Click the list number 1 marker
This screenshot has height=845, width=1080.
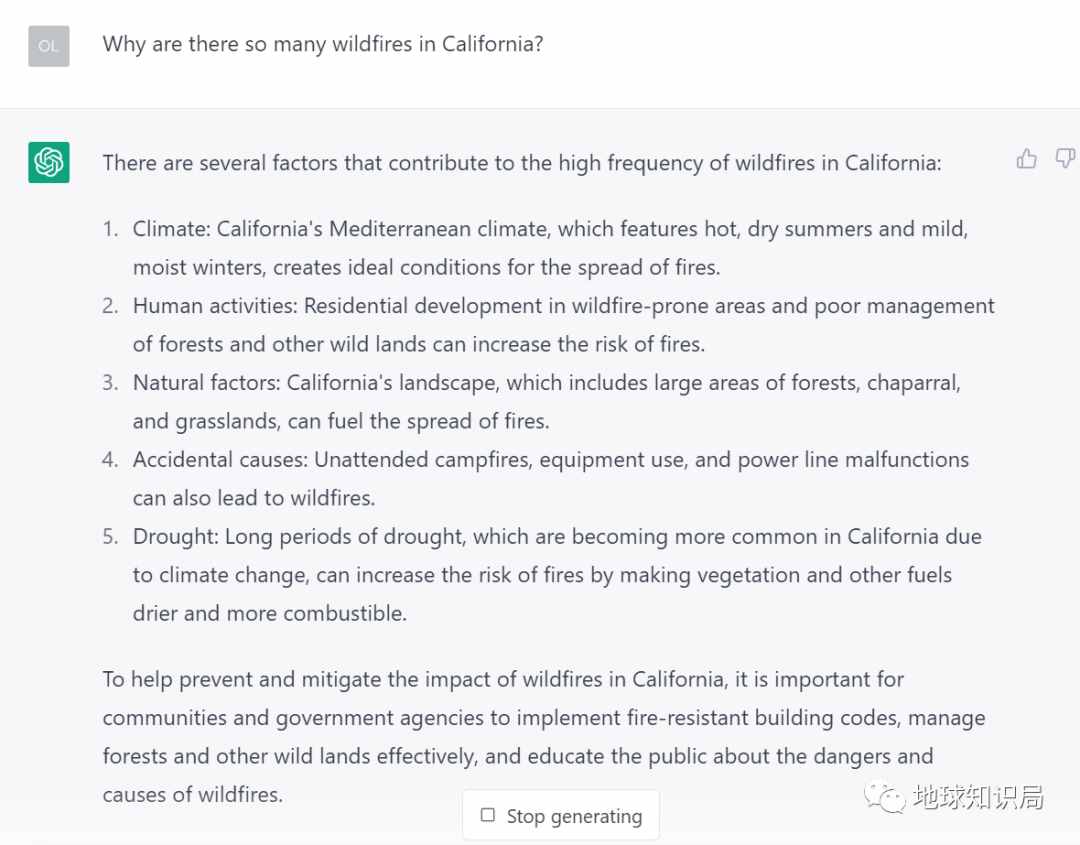coord(110,229)
